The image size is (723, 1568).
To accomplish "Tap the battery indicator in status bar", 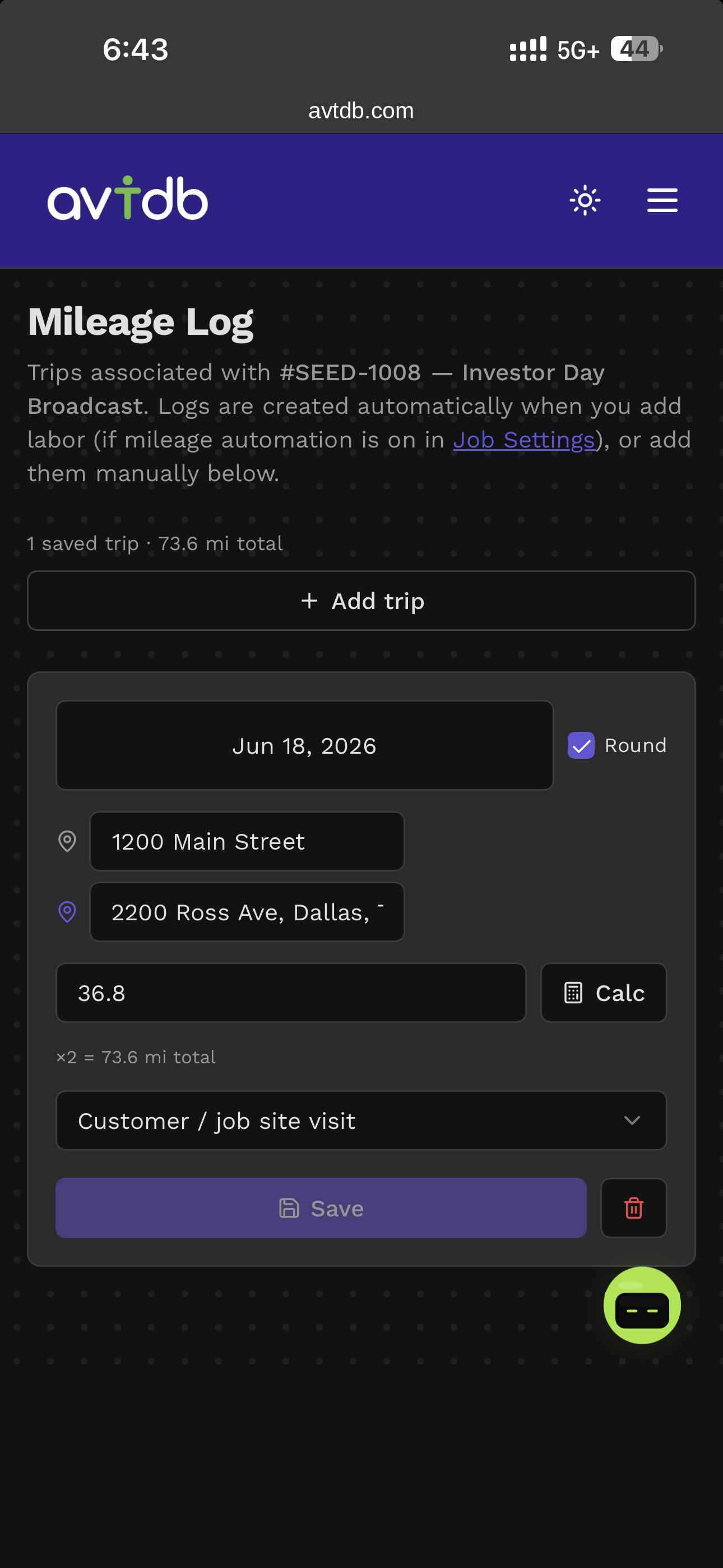I will click(x=637, y=49).
